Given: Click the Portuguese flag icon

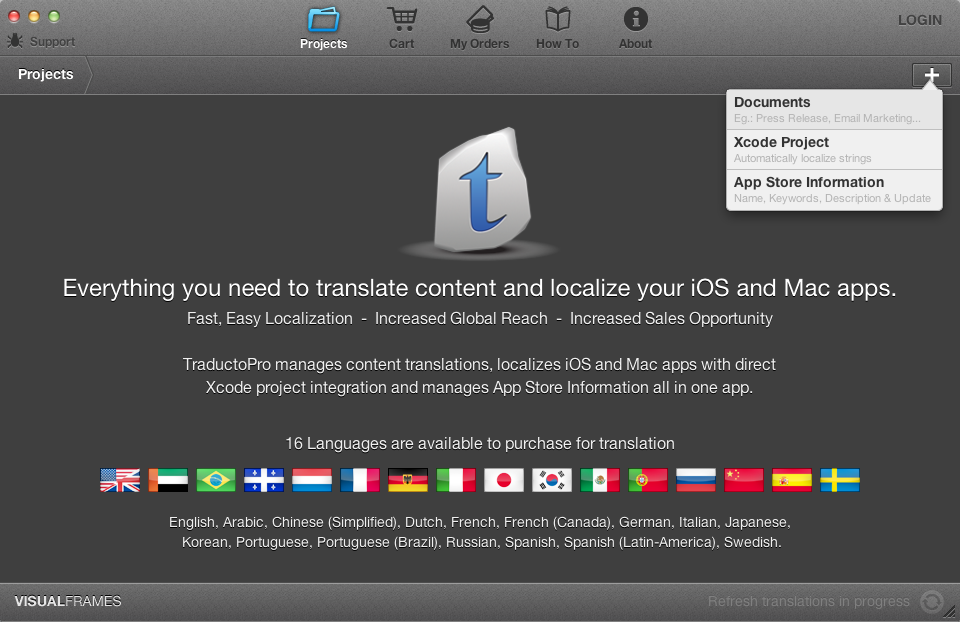Looking at the screenshot, I should tap(648, 480).
